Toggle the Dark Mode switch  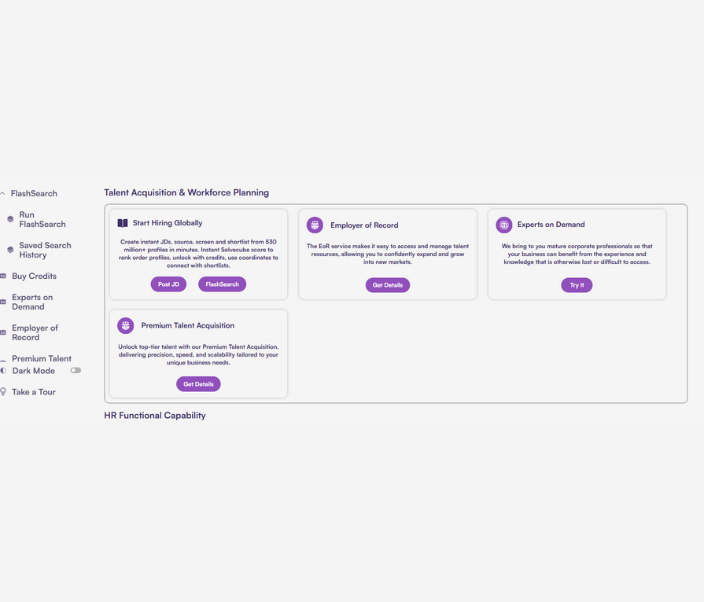tap(75, 371)
